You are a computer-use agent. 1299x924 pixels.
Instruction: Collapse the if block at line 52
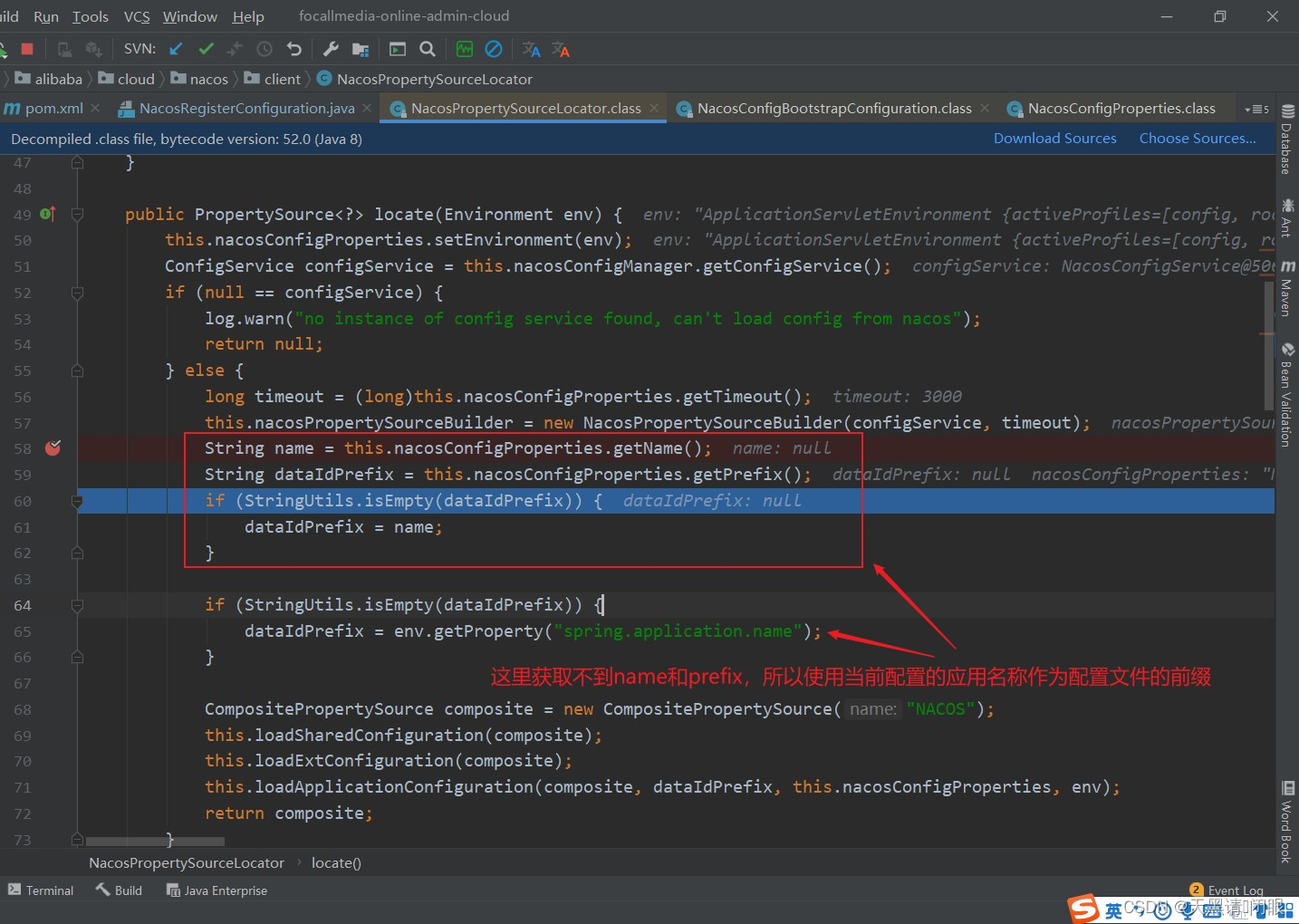point(77,293)
